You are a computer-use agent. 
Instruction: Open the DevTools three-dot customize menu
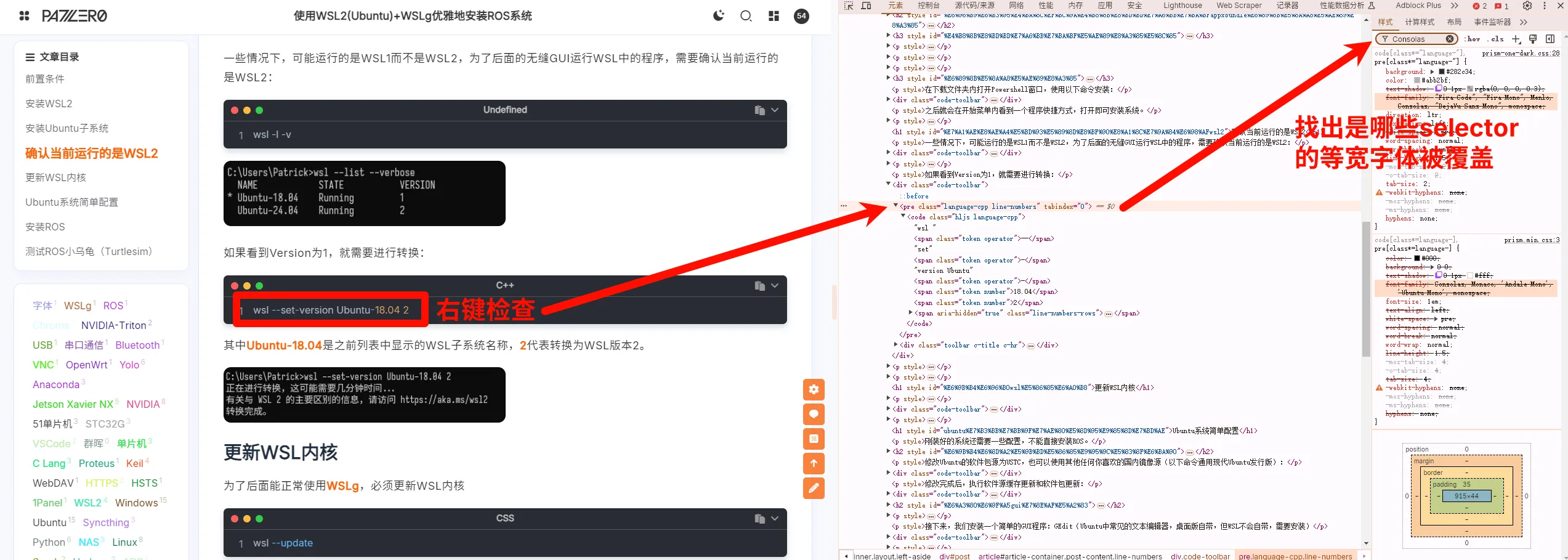coord(1544,6)
